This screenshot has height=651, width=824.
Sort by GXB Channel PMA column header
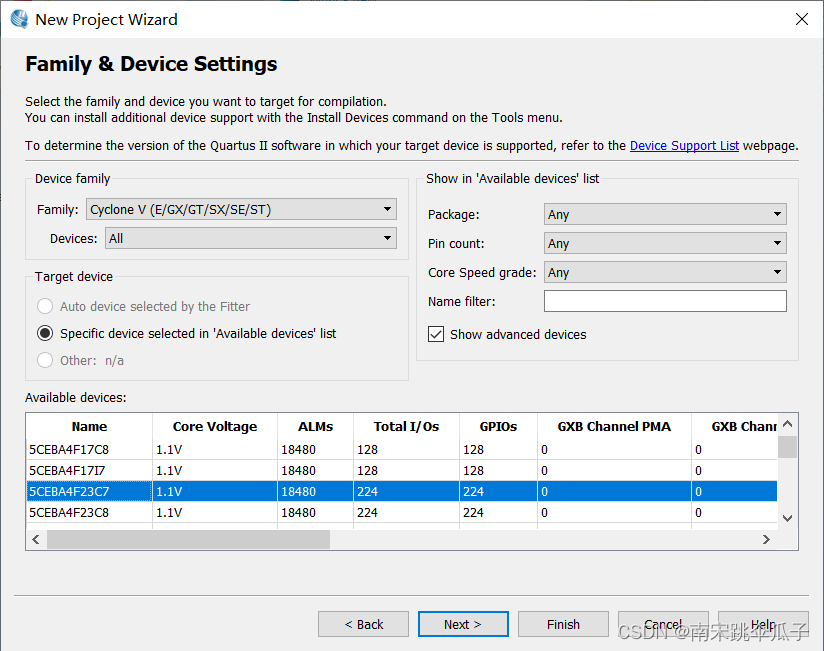pos(614,426)
